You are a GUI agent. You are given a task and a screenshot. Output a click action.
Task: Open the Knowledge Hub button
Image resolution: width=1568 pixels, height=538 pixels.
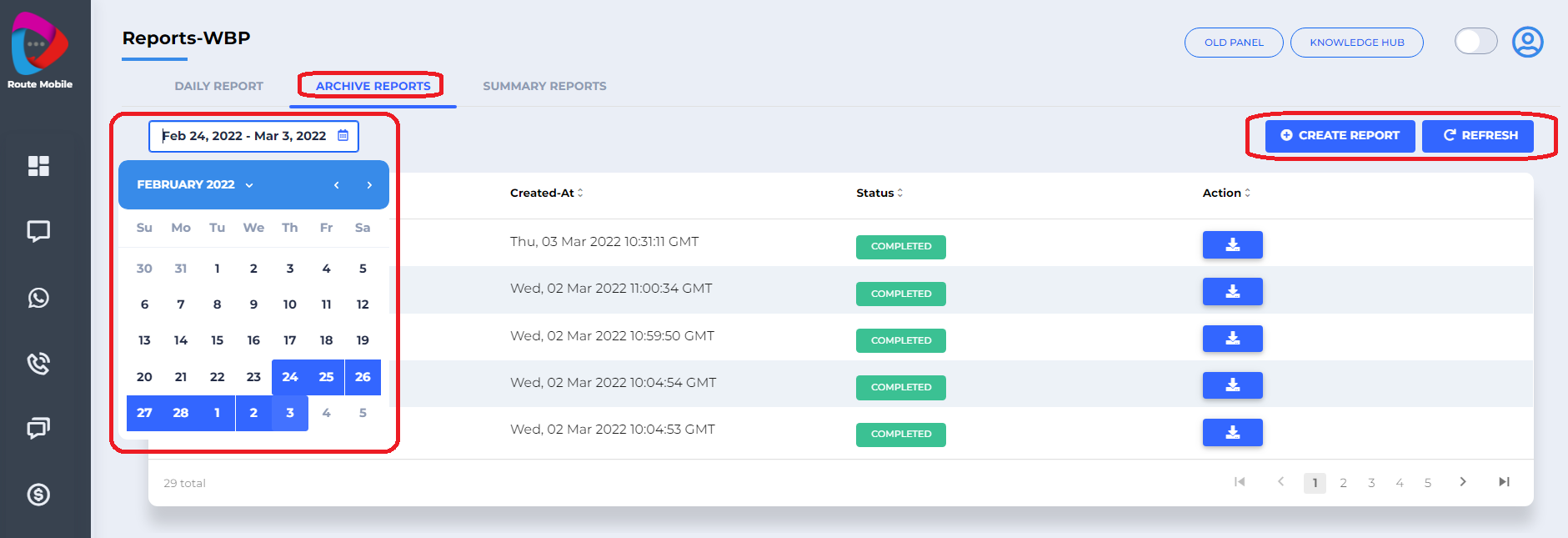click(x=1356, y=43)
